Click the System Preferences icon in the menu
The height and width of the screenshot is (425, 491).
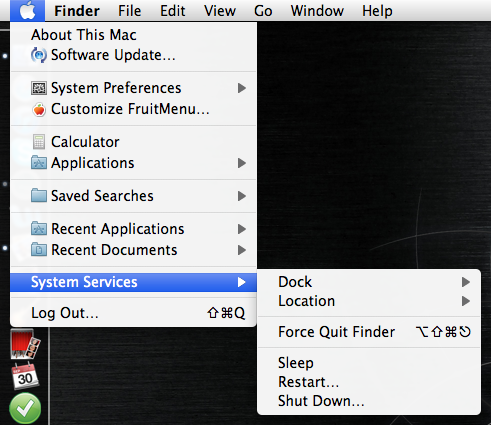coord(39,88)
